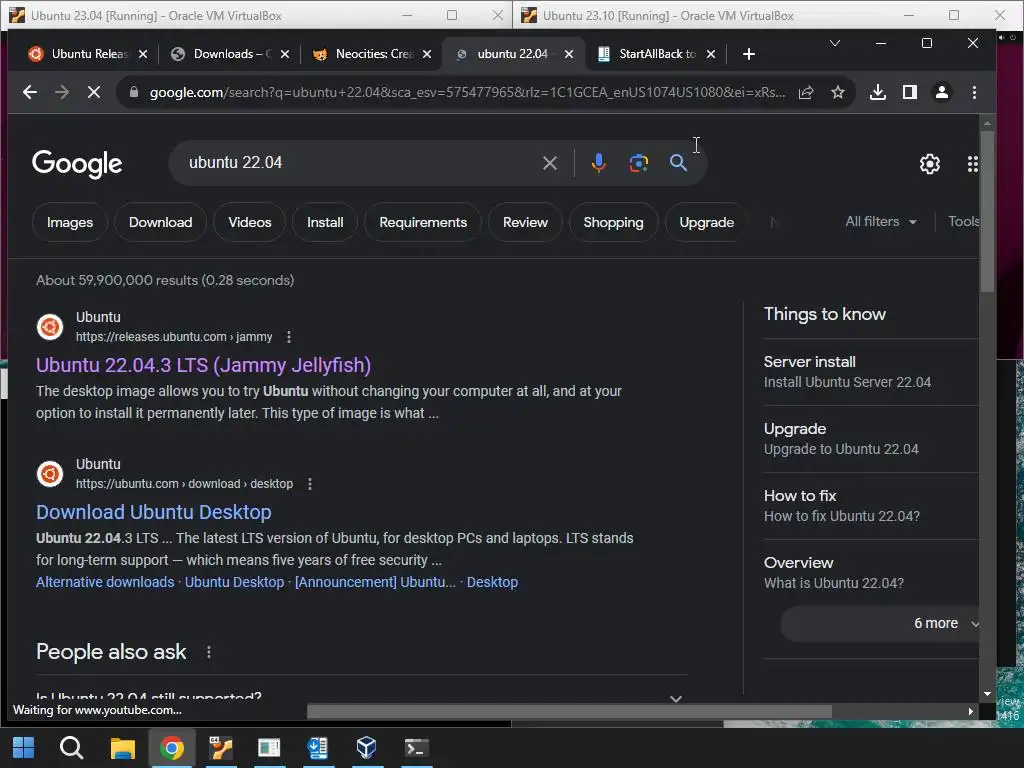Close the StartAllBack tab
Image resolution: width=1024 pixels, height=768 pixels.
pyautogui.click(x=711, y=54)
